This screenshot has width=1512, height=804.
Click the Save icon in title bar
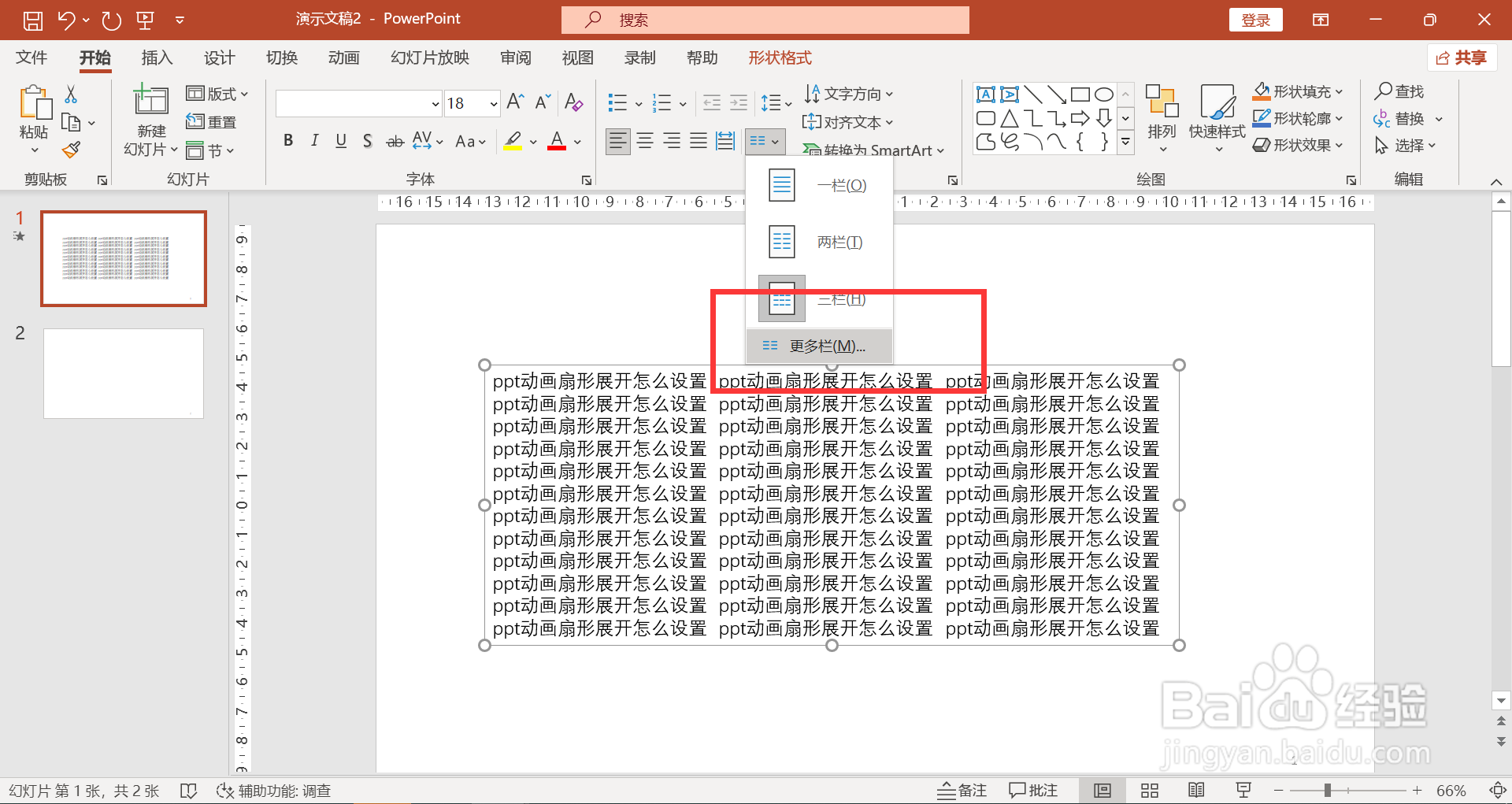(32, 20)
